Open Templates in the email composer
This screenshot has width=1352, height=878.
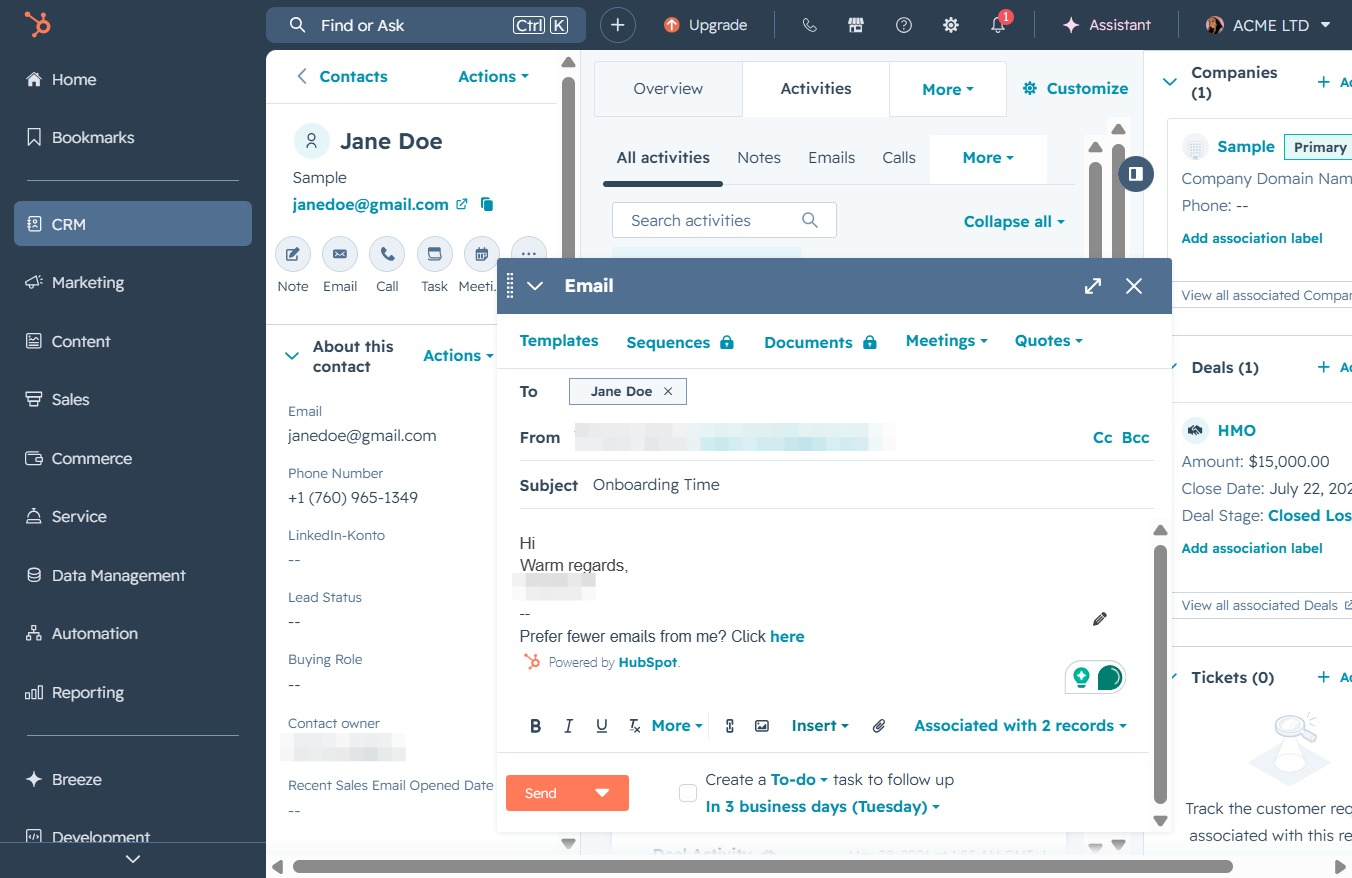559,341
